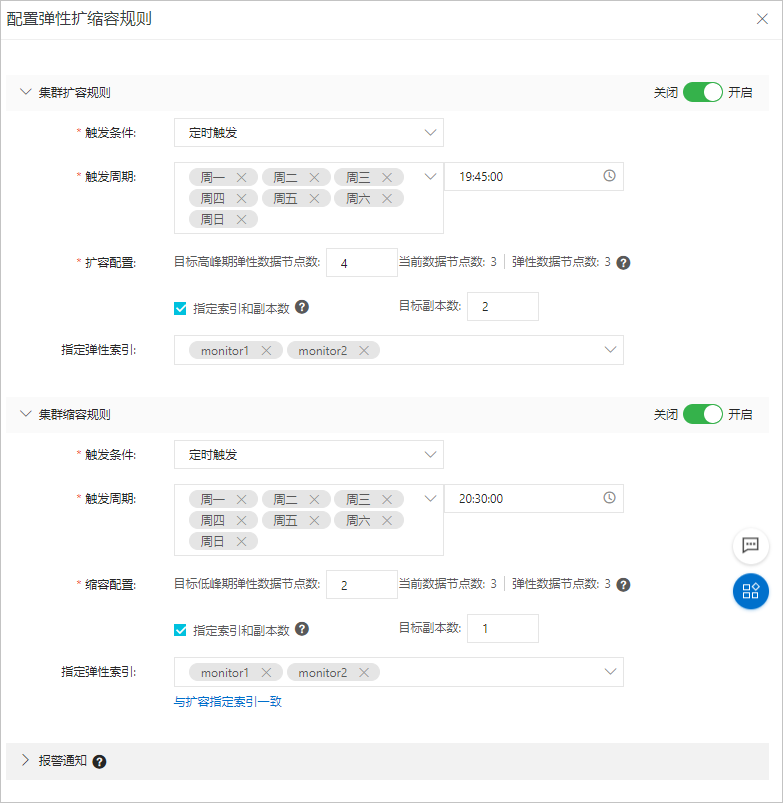Remove 周日 tag in scale-in trigger period

[241, 542]
